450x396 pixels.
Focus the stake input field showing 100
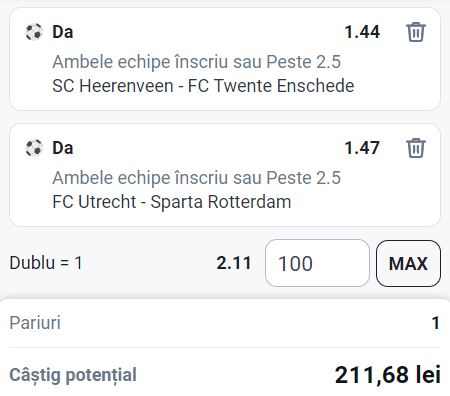click(317, 263)
